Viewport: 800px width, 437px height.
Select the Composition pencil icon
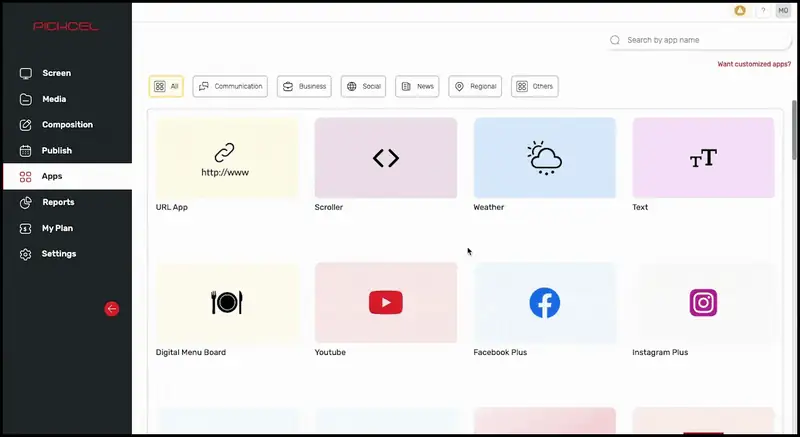(26, 125)
